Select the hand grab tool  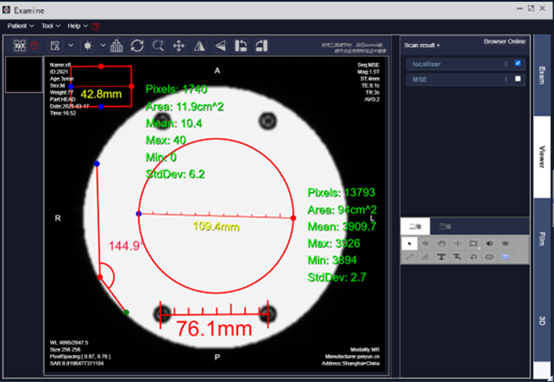point(441,243)
